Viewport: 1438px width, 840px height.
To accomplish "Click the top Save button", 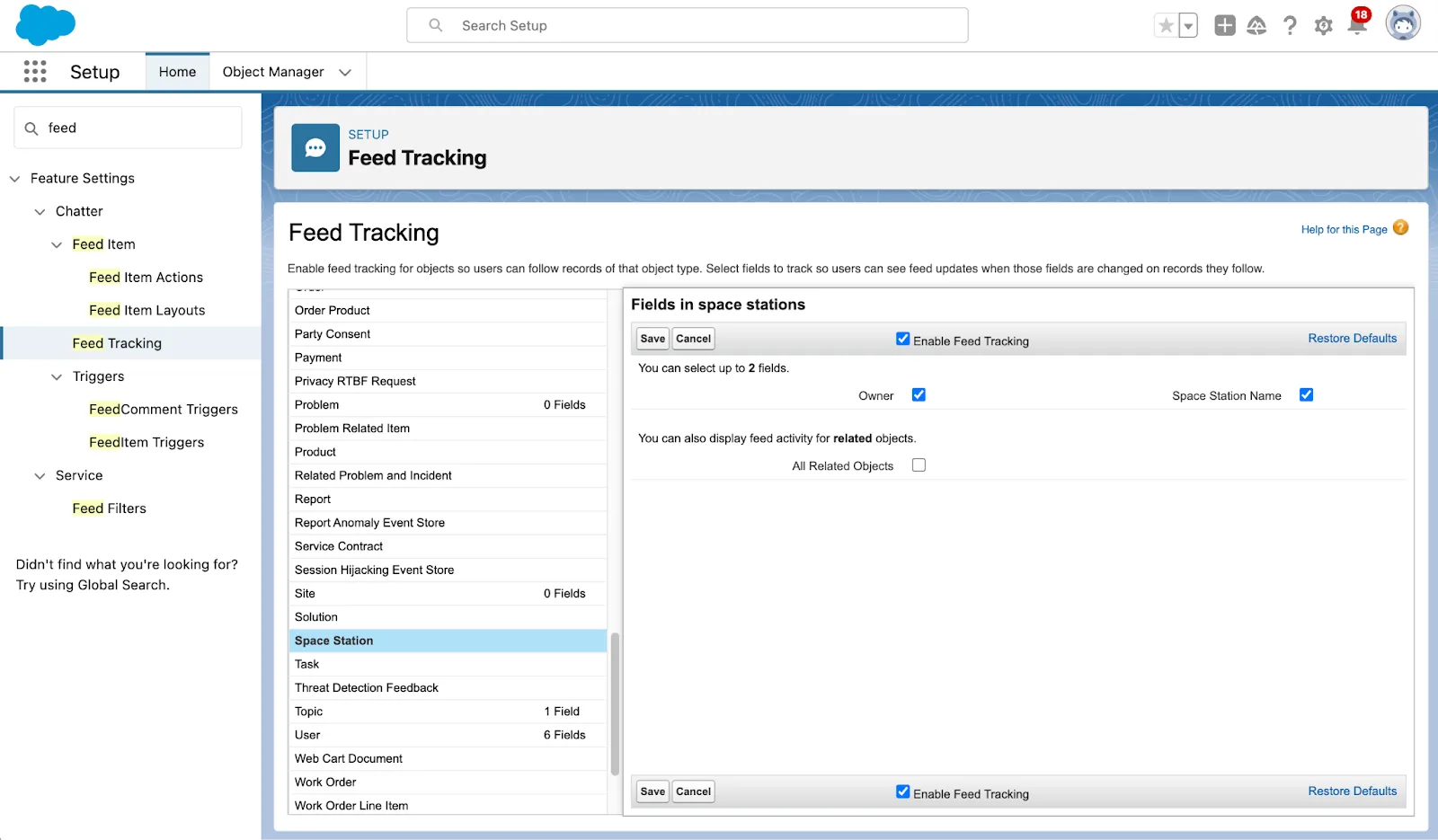I will coord(652,339).
